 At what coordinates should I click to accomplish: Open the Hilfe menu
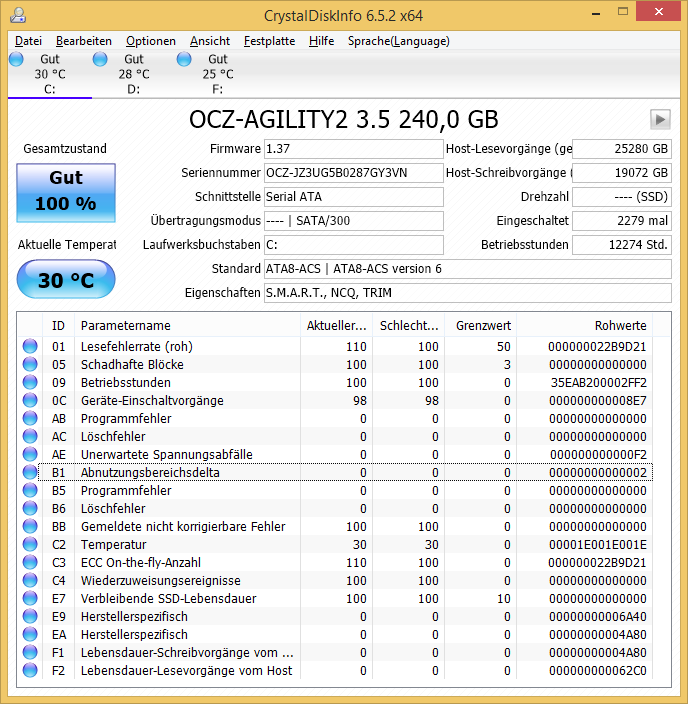(322, 41)
